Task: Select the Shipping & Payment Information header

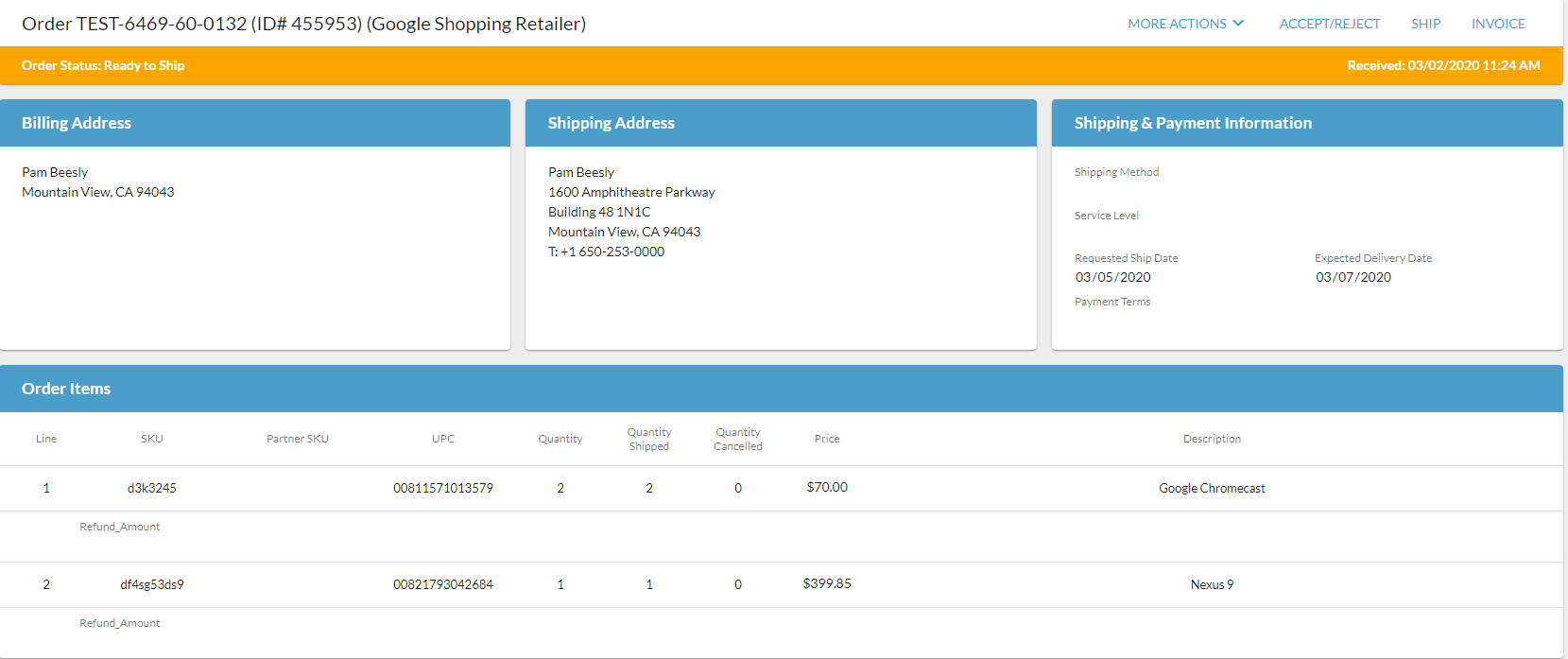Action: click(1193, 123)
